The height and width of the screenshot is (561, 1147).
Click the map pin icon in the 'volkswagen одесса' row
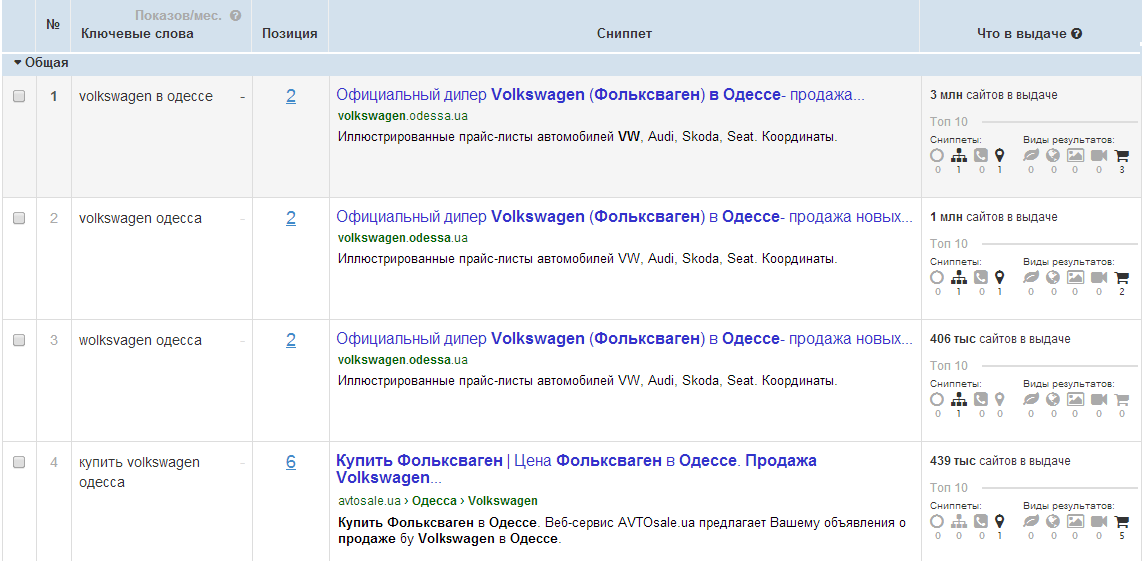click(x=1000, y=278)
